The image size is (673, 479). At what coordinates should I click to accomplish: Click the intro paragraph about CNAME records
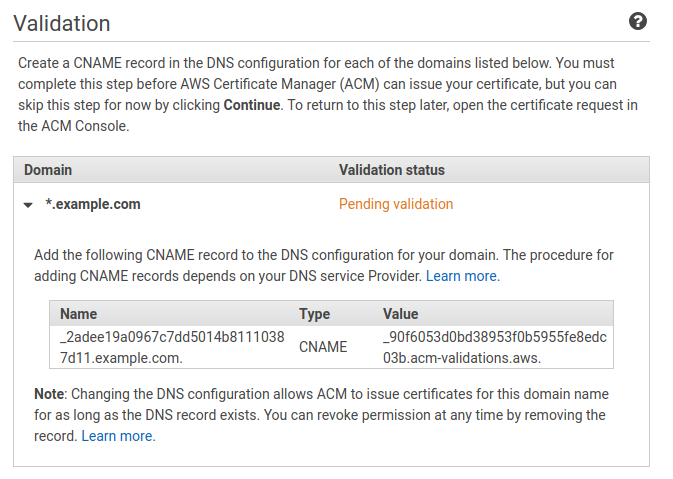pos(328,94)
